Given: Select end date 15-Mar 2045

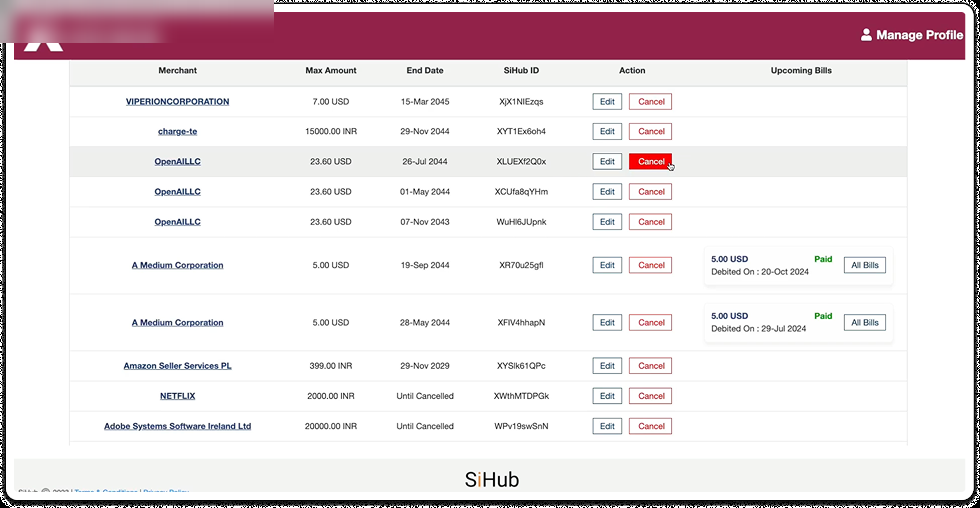Looking at the screenshot, I should pos(425,101).
